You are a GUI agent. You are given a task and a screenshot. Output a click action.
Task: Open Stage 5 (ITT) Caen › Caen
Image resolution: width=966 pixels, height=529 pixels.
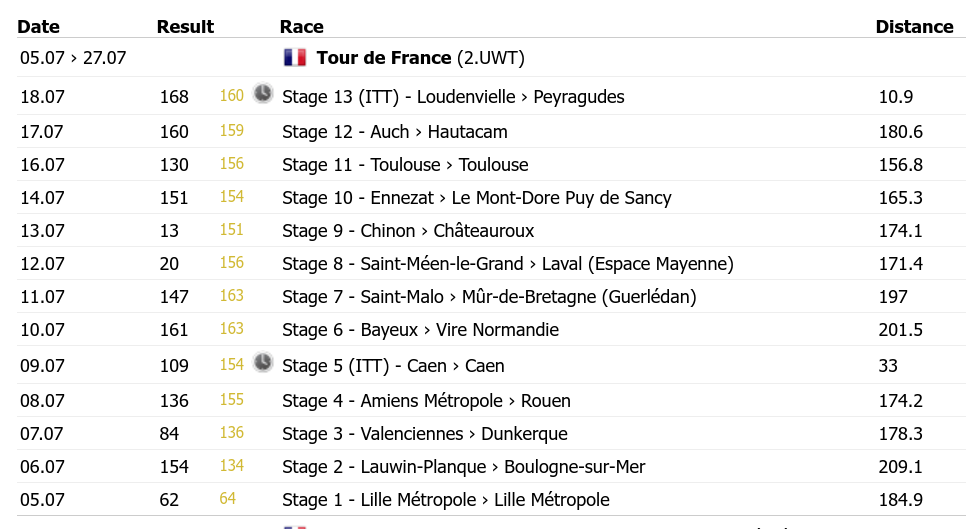coord(393,366)
